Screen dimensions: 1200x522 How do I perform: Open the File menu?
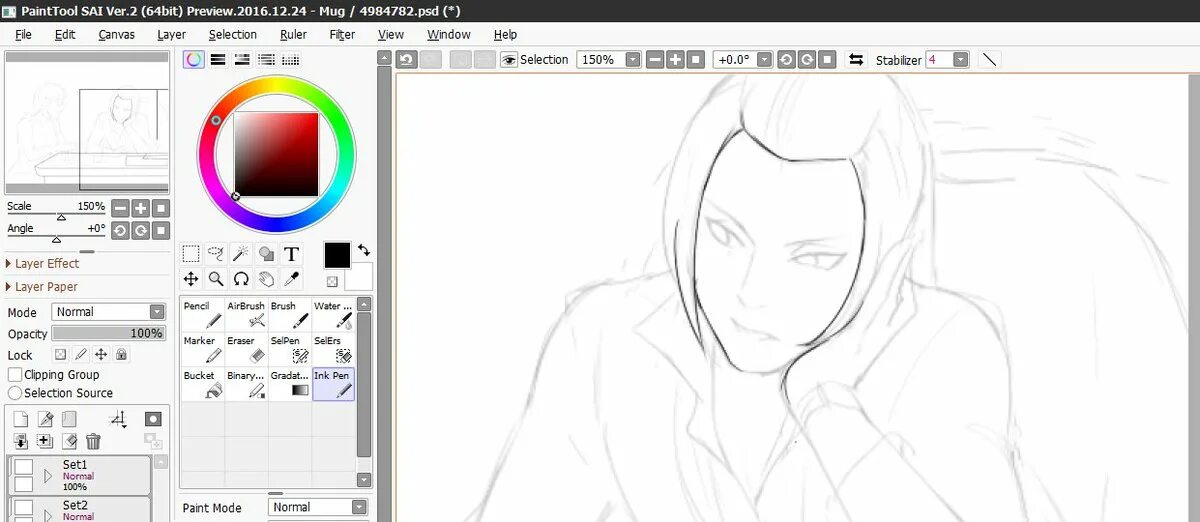point(24,34)
